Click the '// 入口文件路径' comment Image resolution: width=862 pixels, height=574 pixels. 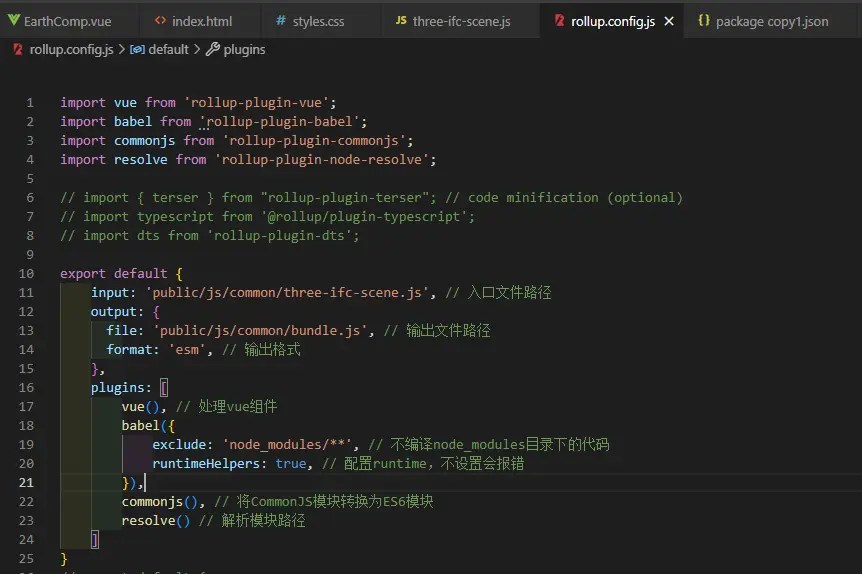coord(498,292)
